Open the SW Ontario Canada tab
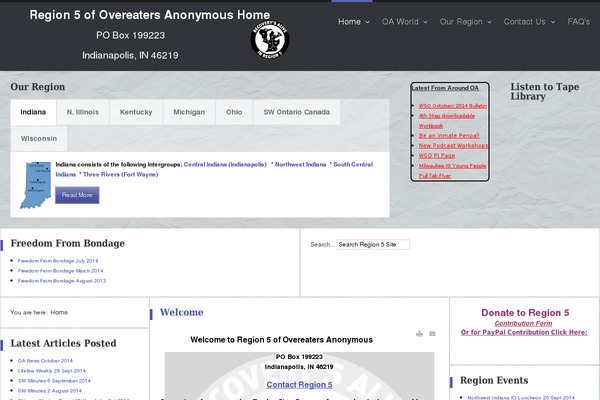 [x=297, y=112]
